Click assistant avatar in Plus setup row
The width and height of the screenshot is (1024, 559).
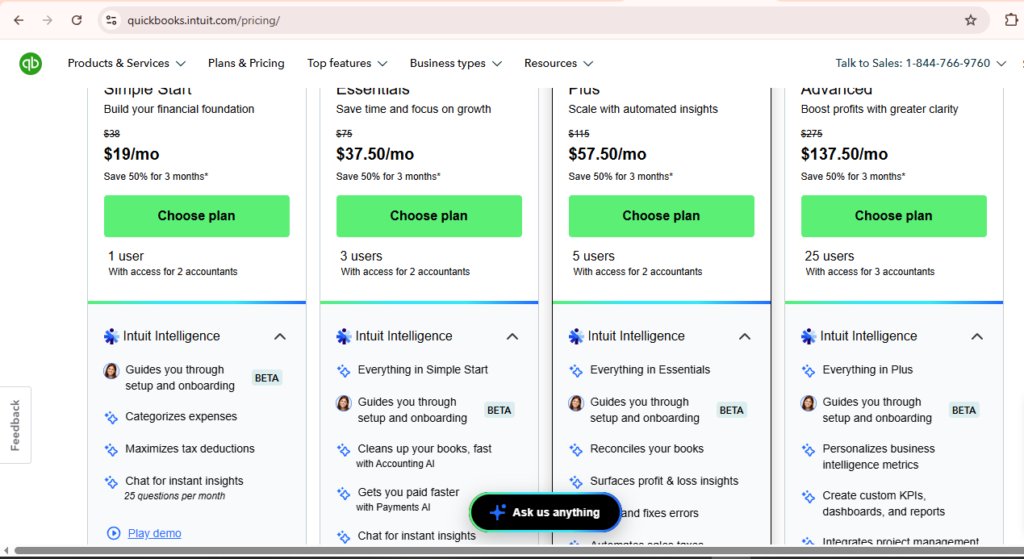576,403
